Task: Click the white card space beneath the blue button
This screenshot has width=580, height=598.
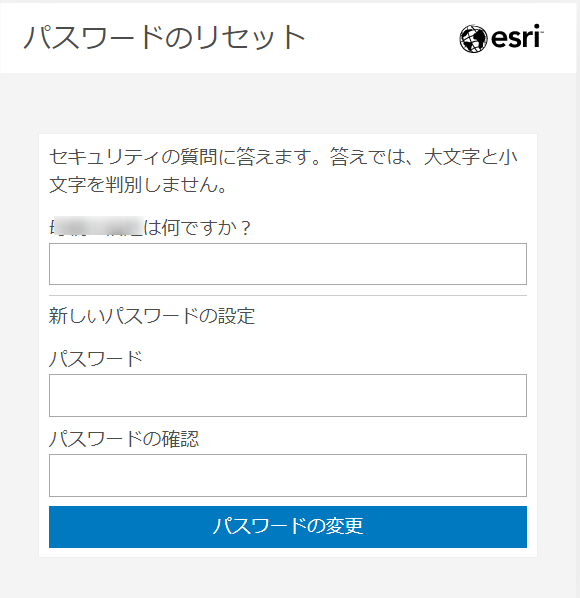Action: [288, 552]
